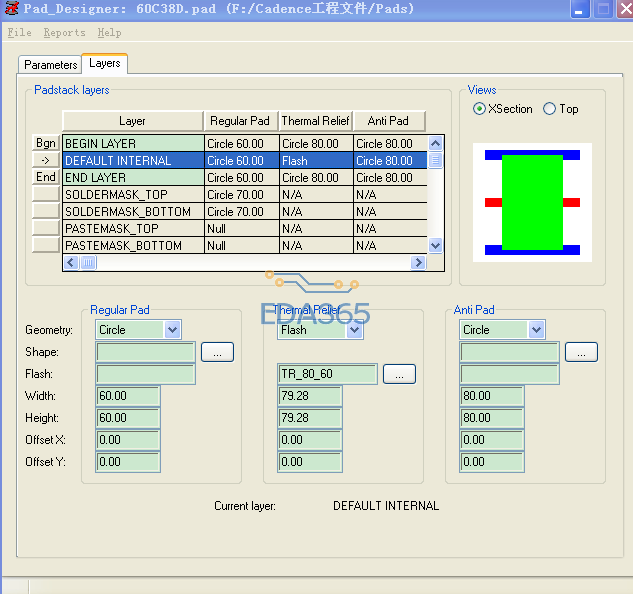Click the Regular Pad Shape input field

[146, 352]
